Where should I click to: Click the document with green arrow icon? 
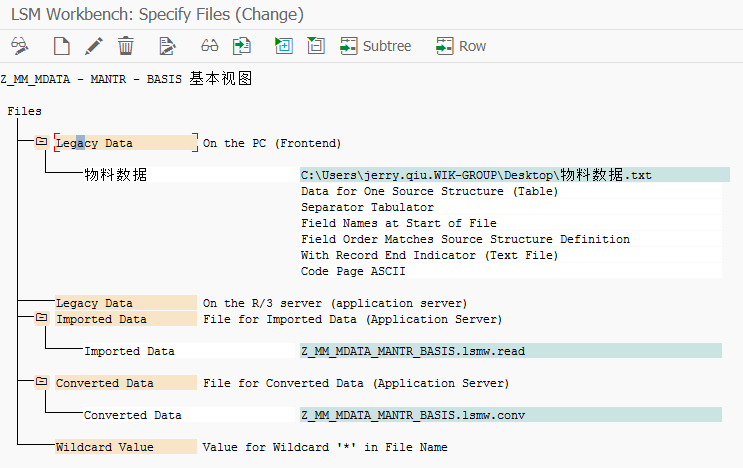pyautogui.click(x=242, y=46)
